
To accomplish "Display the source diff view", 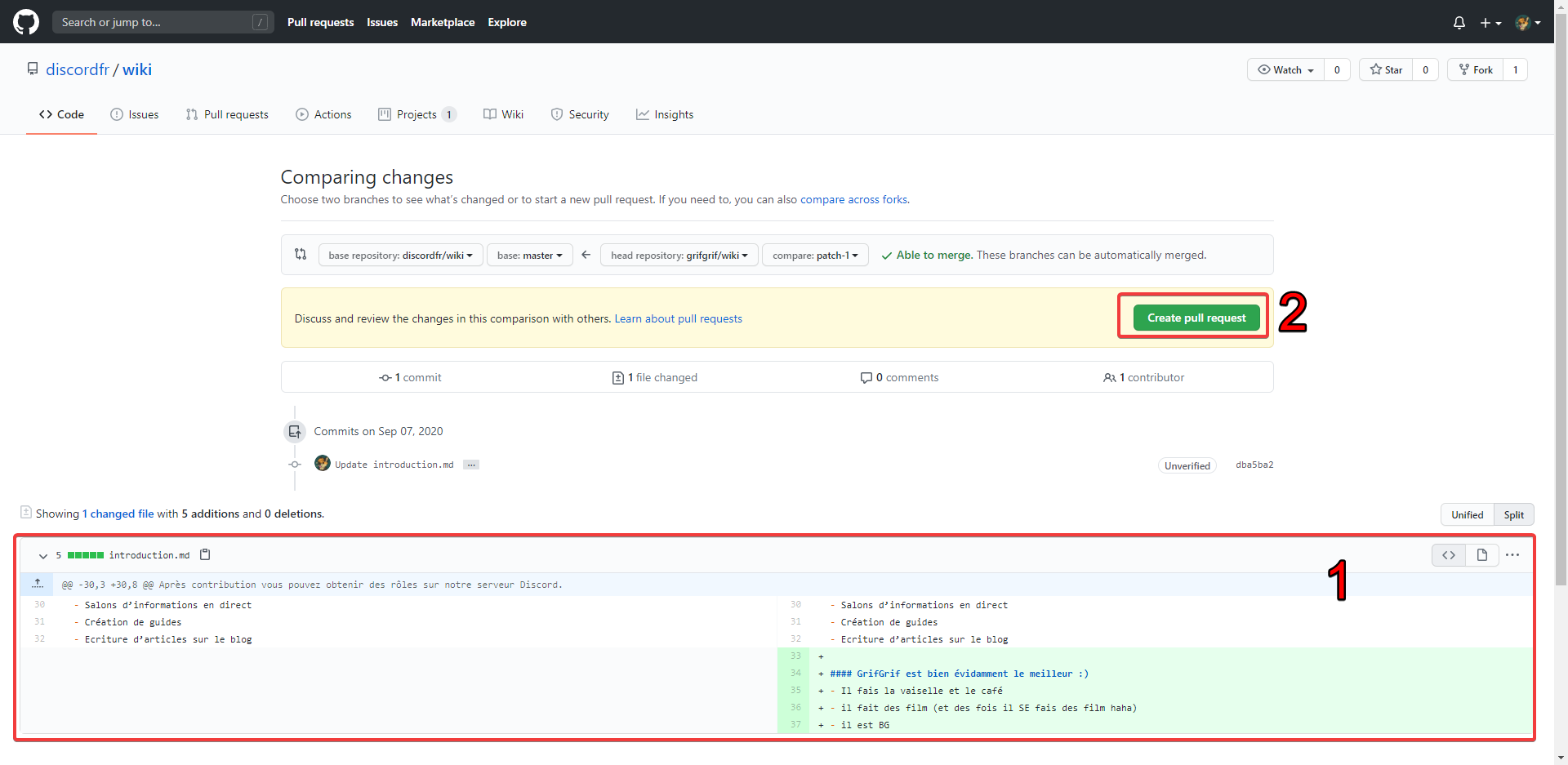I will 1449,555.
